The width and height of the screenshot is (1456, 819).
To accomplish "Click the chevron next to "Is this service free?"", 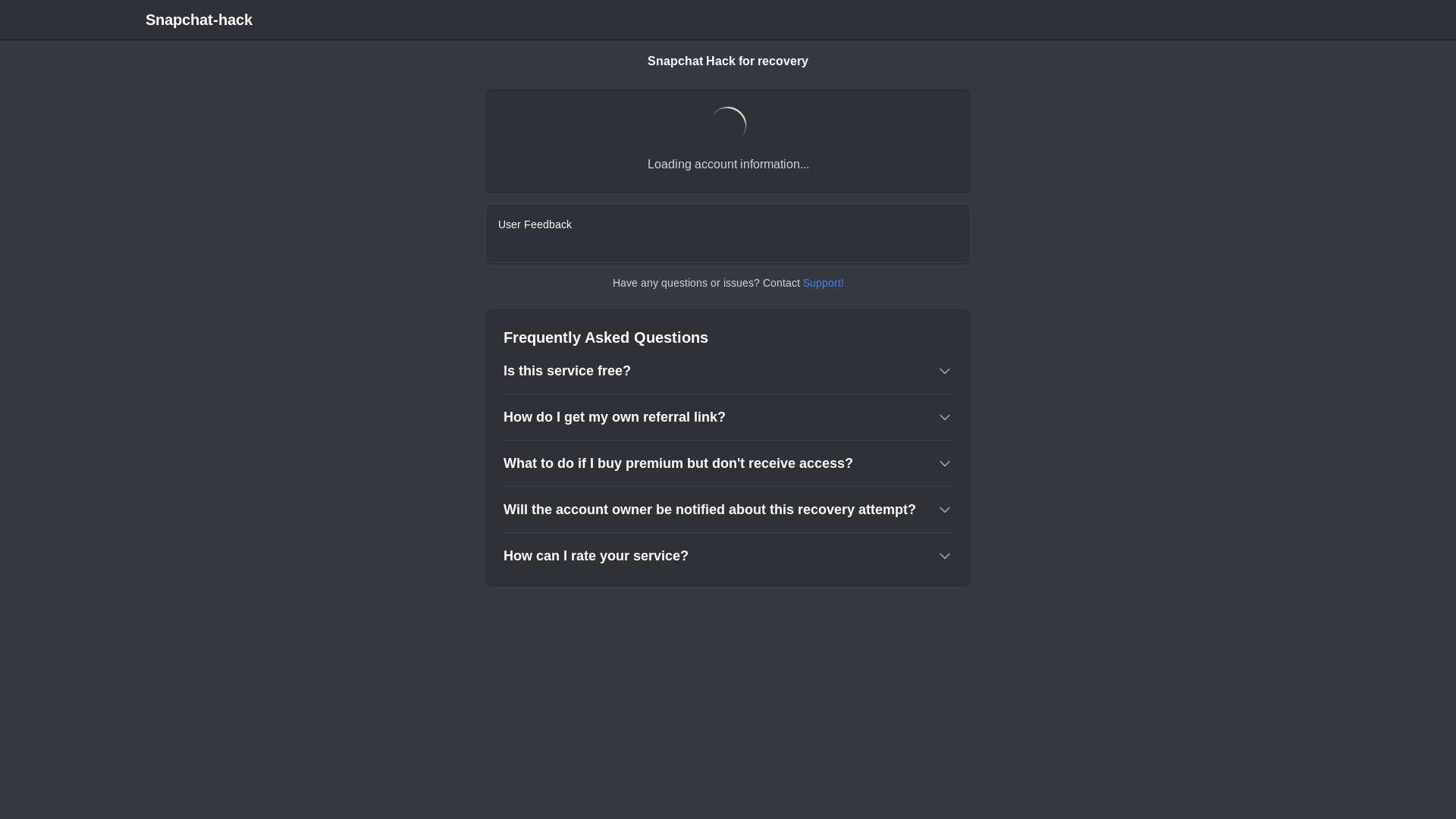I will (944, 371).
